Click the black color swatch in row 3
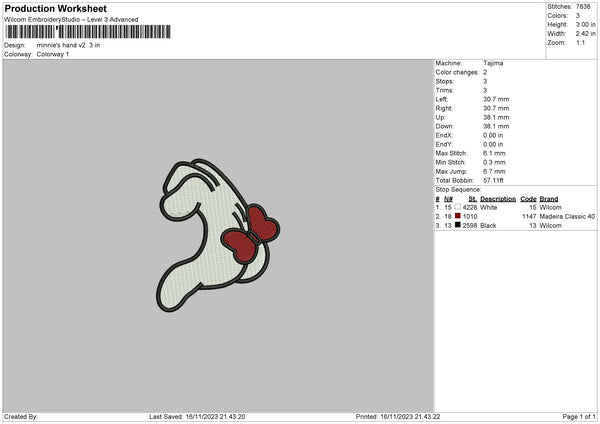 (x=458, y=225)
